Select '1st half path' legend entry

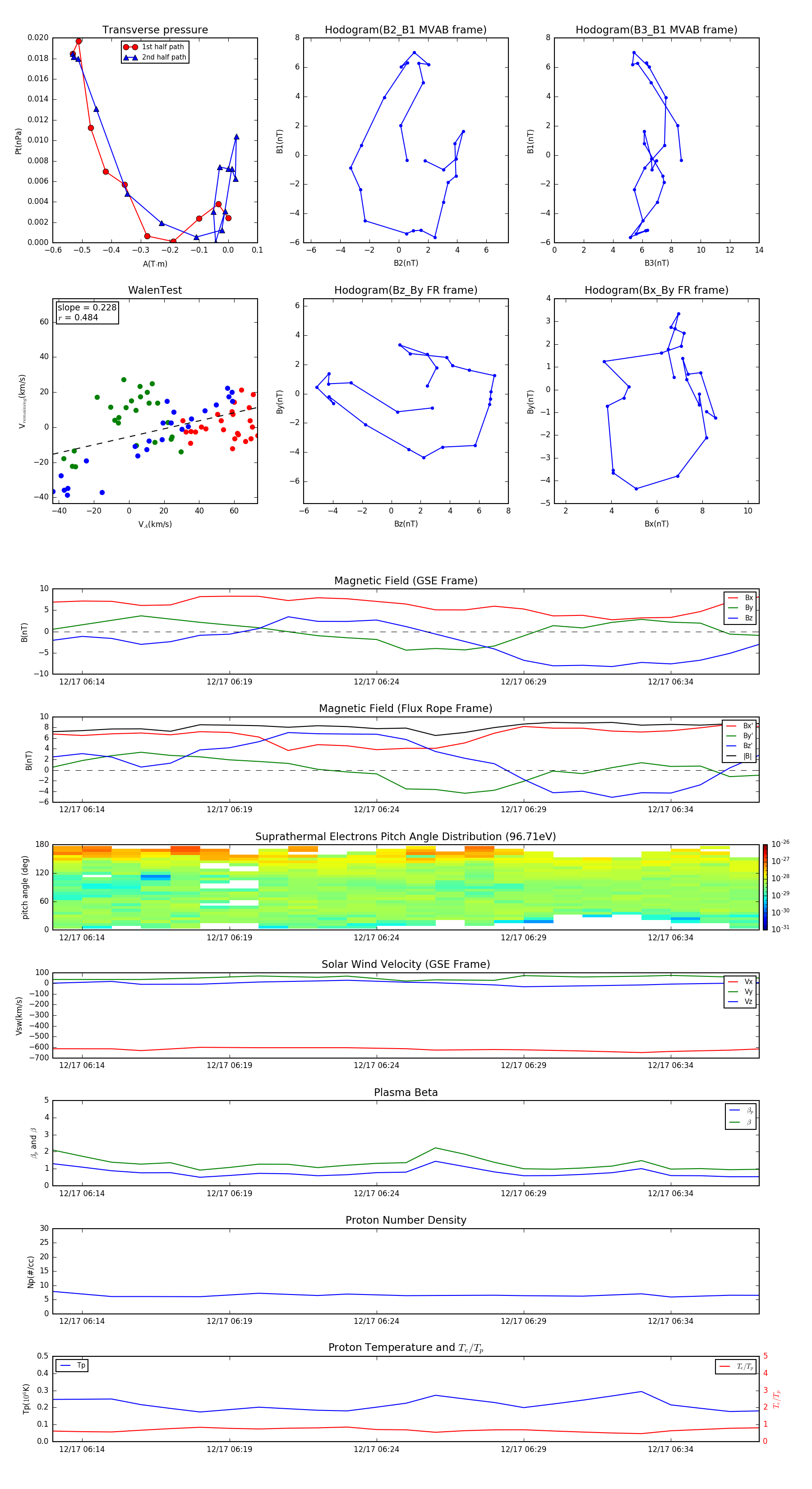pyautogui.click(x=155, y=47)
